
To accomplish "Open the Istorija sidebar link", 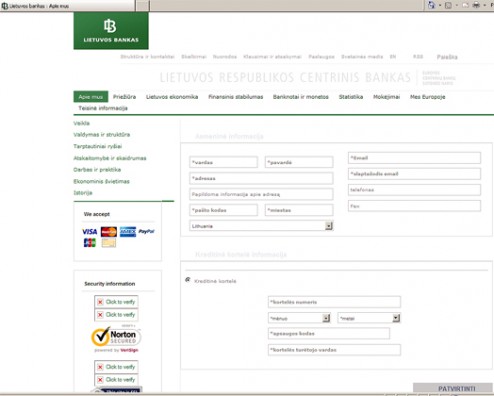I will tap(83, 193).
